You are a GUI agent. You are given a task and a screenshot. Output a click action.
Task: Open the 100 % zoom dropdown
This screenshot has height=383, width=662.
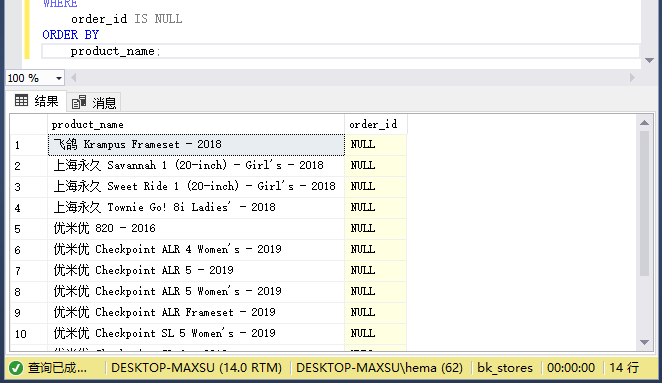pos(58,78)
